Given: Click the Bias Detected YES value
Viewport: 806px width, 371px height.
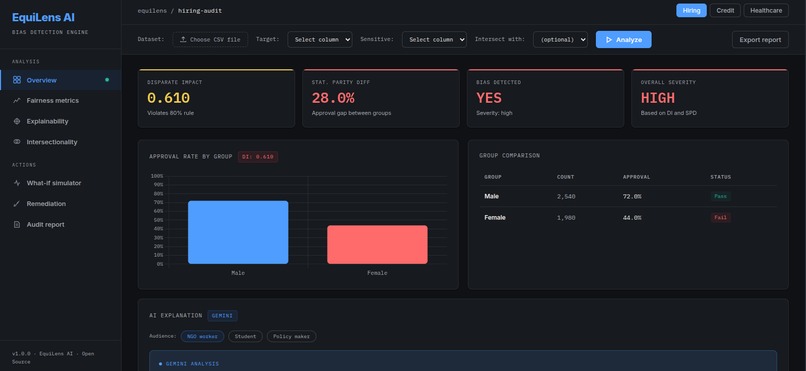Looking at the screenshot, I should coord(489,98).
